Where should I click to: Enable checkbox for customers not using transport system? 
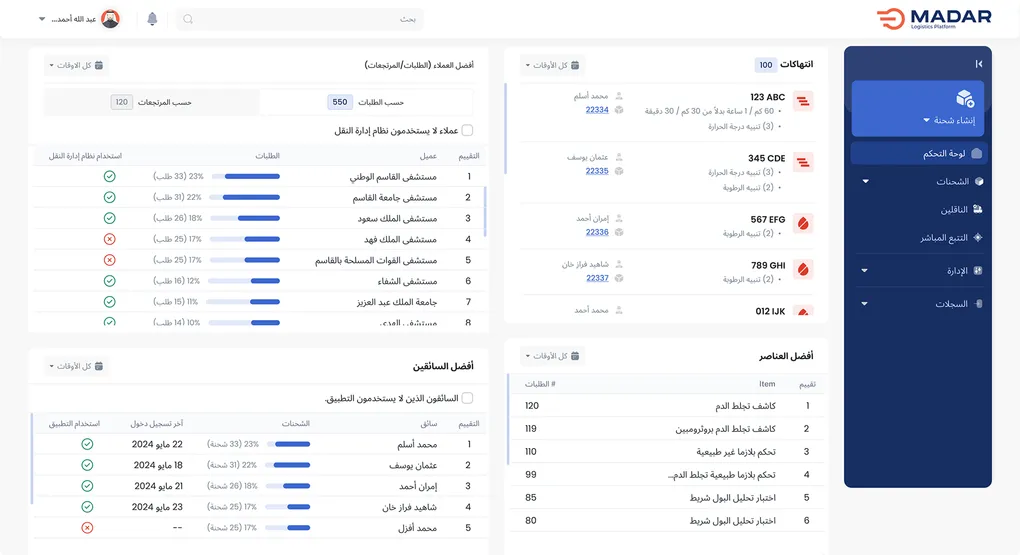click(x=467, y=130)
